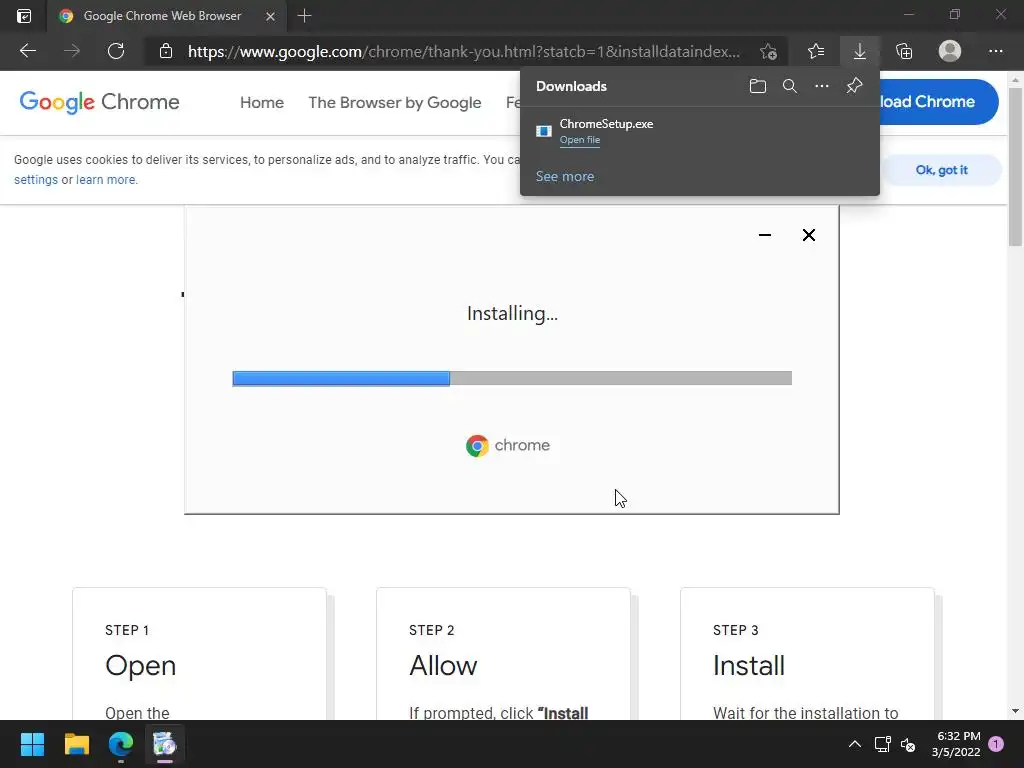Close the Chrome installer dialog
The image size is (1024, 768).
tap(808, 235)
